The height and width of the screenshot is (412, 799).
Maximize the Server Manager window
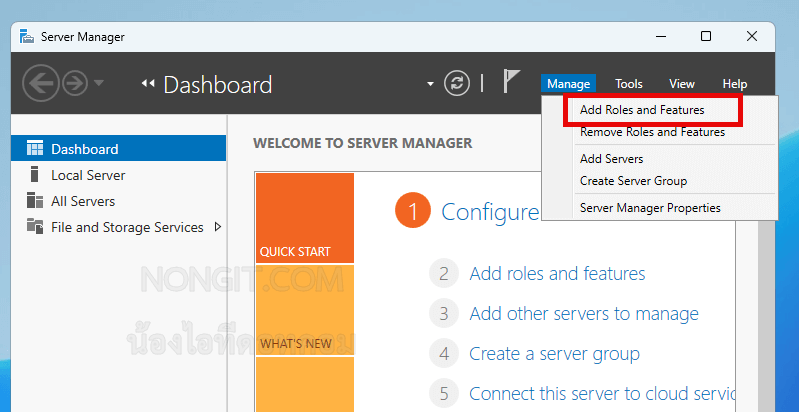(x=706, y=36)
